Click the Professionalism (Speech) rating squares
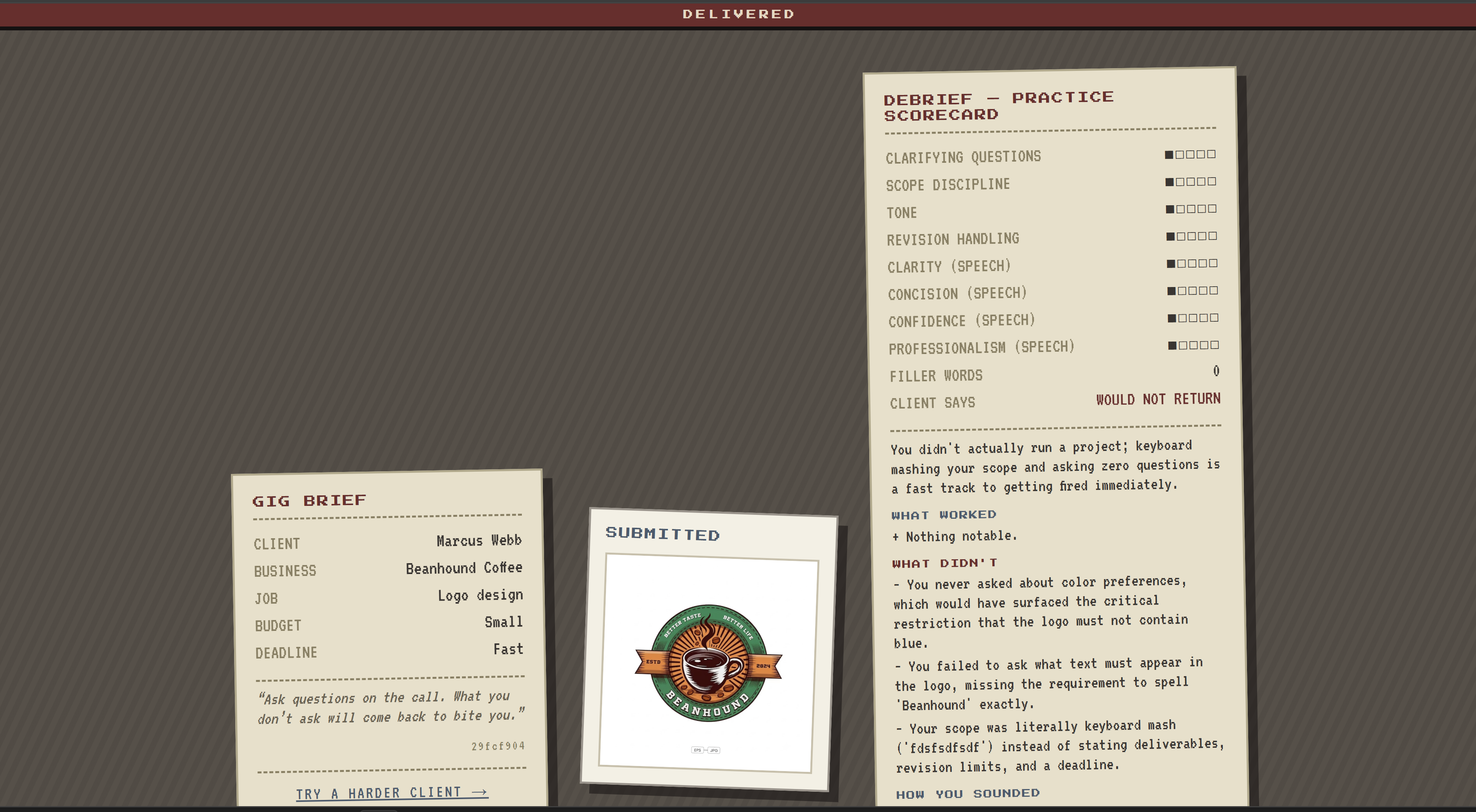This screenshot has width=1476, height=812. pos(1194,345)
